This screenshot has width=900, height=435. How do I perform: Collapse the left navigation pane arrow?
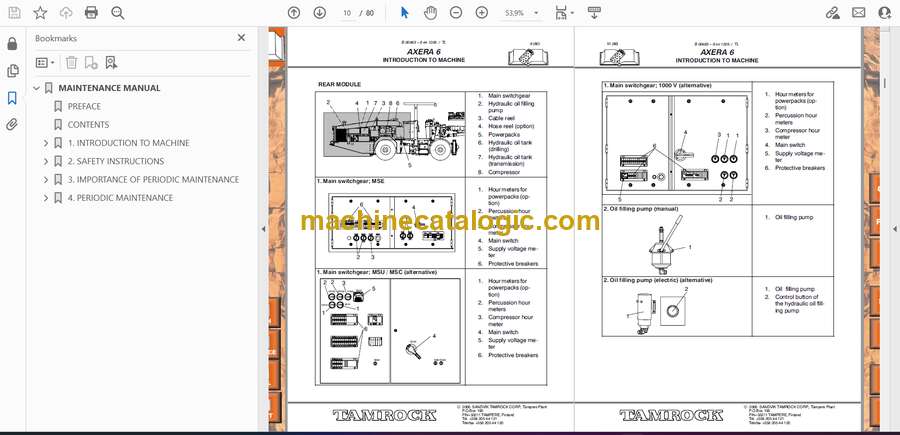pos(263,229)
